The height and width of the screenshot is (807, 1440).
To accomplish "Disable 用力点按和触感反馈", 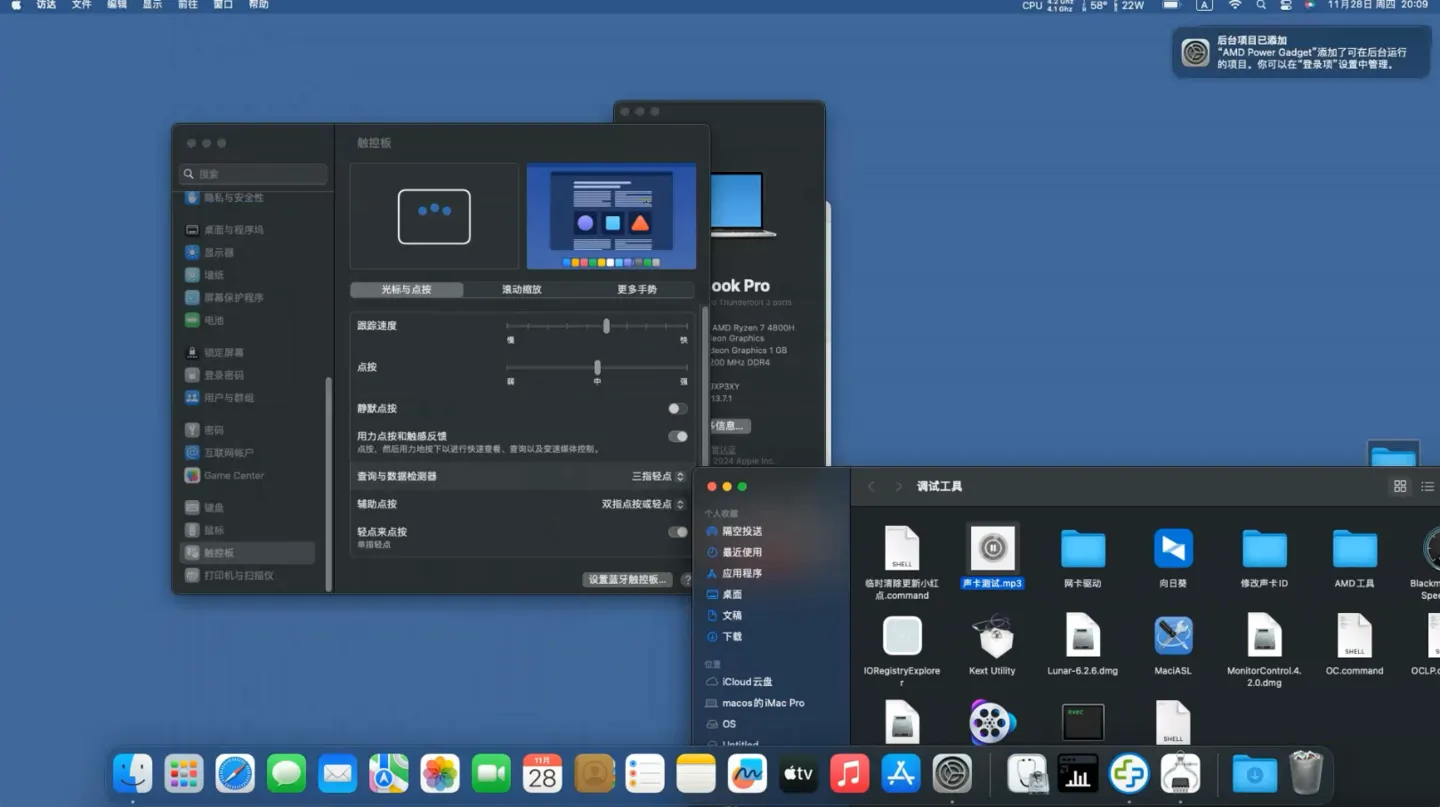I will [678, 436].
